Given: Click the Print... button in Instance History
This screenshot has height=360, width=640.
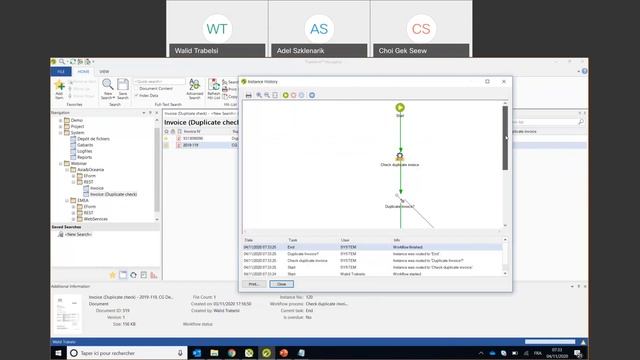Looking at the screenshot, I should (x=254, y=284).
